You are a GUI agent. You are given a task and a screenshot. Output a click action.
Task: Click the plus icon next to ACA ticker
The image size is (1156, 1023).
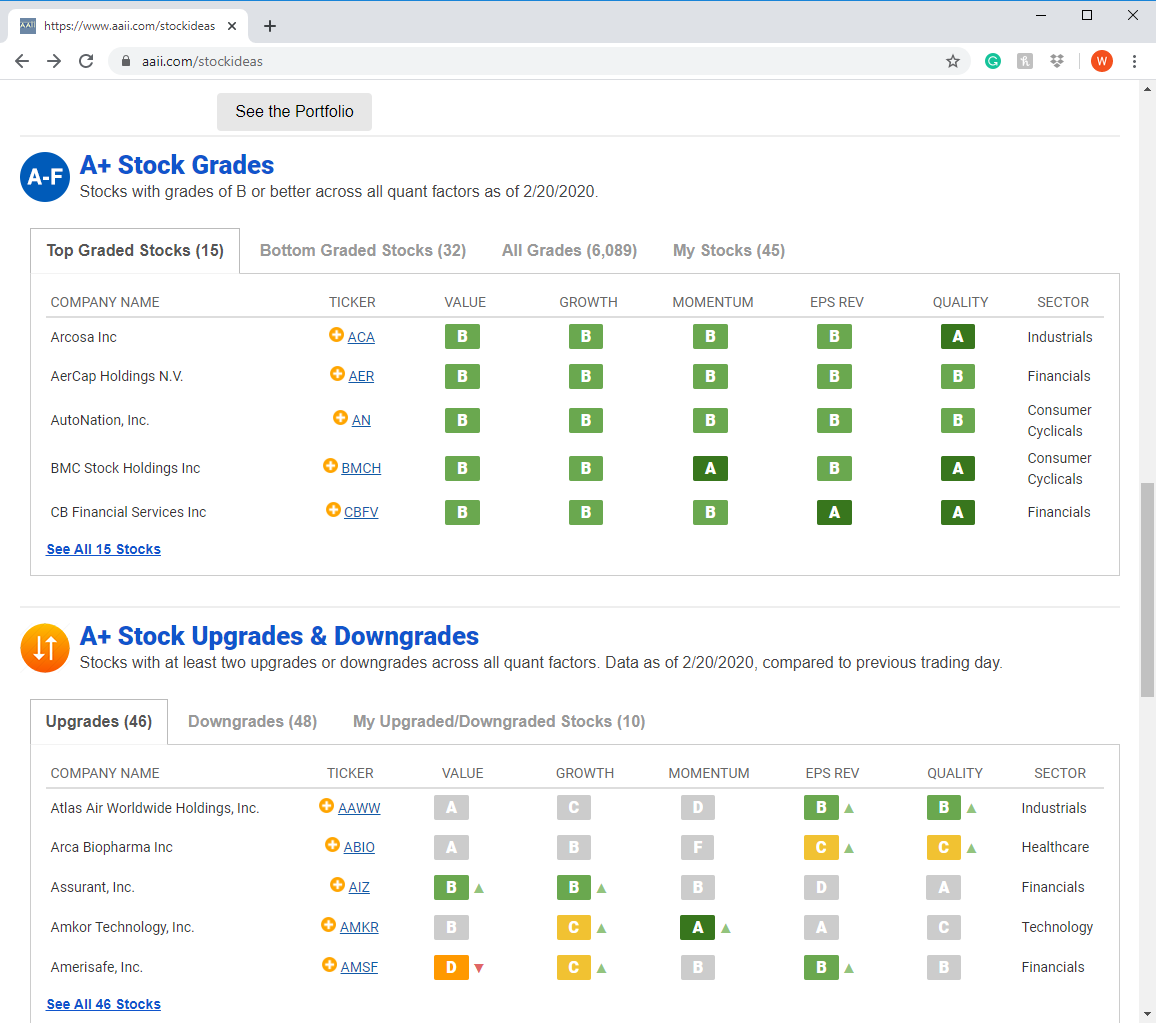click(x=336, y=335)
